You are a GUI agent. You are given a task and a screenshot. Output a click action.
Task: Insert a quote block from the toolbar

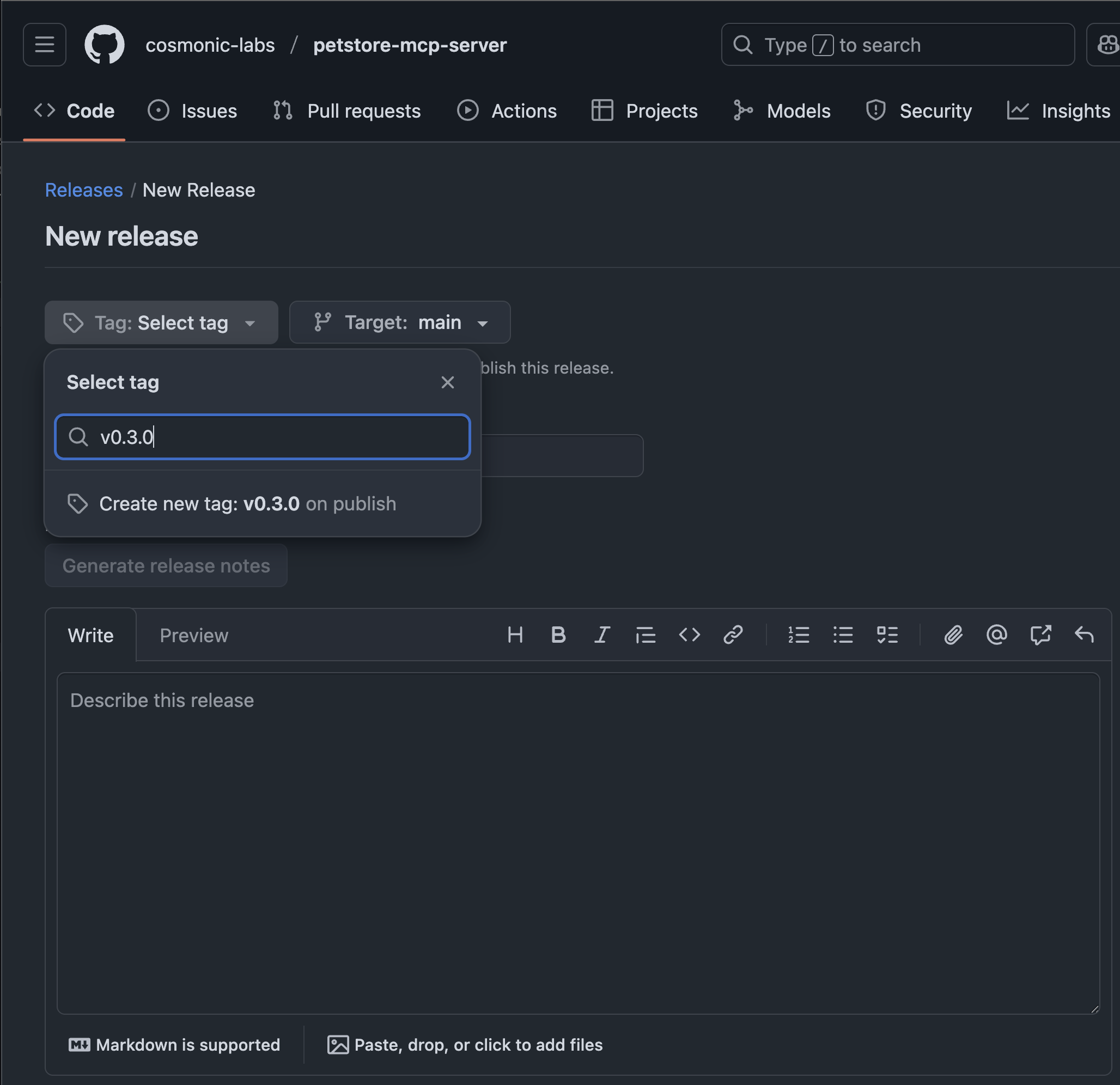point(646,635)
